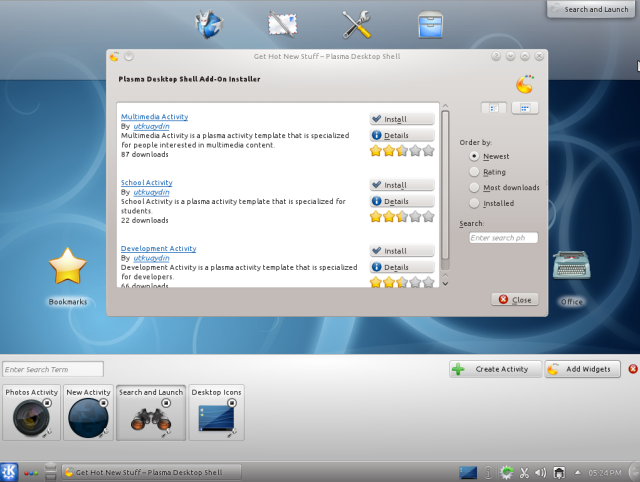Select Newest ordering radio button

pos(474,156)
